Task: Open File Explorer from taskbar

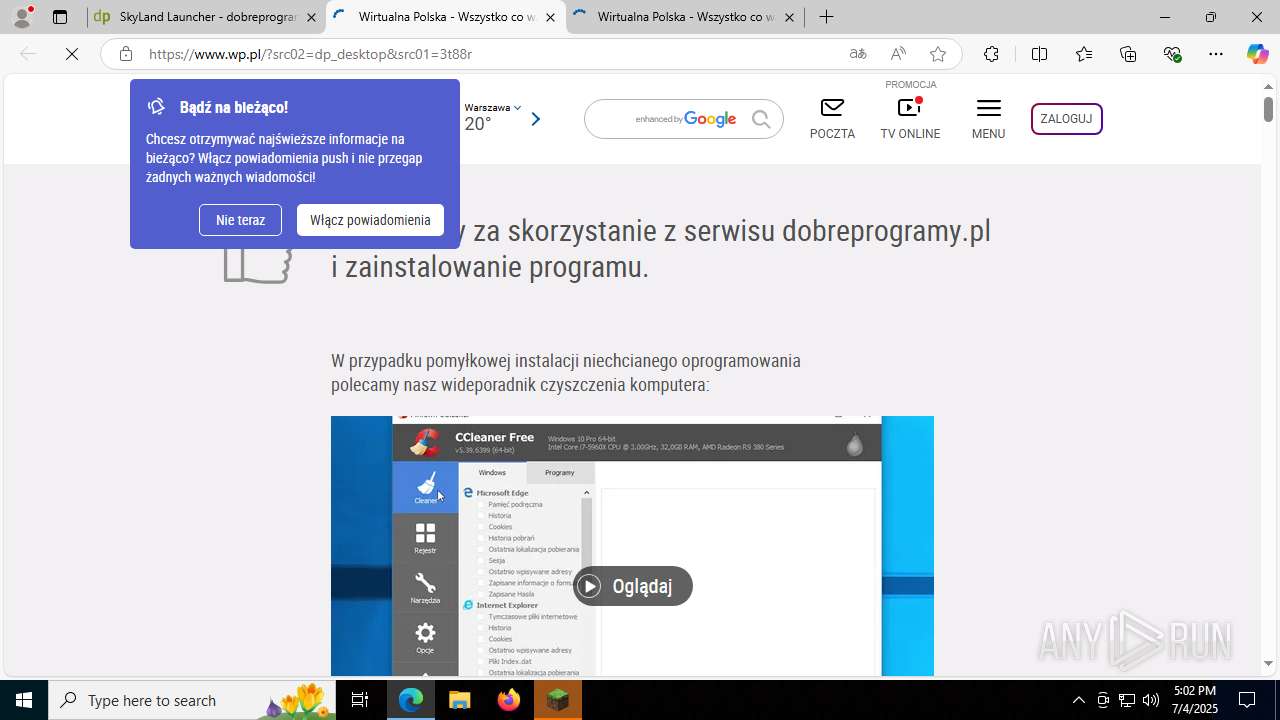Action: click(460, 700)
